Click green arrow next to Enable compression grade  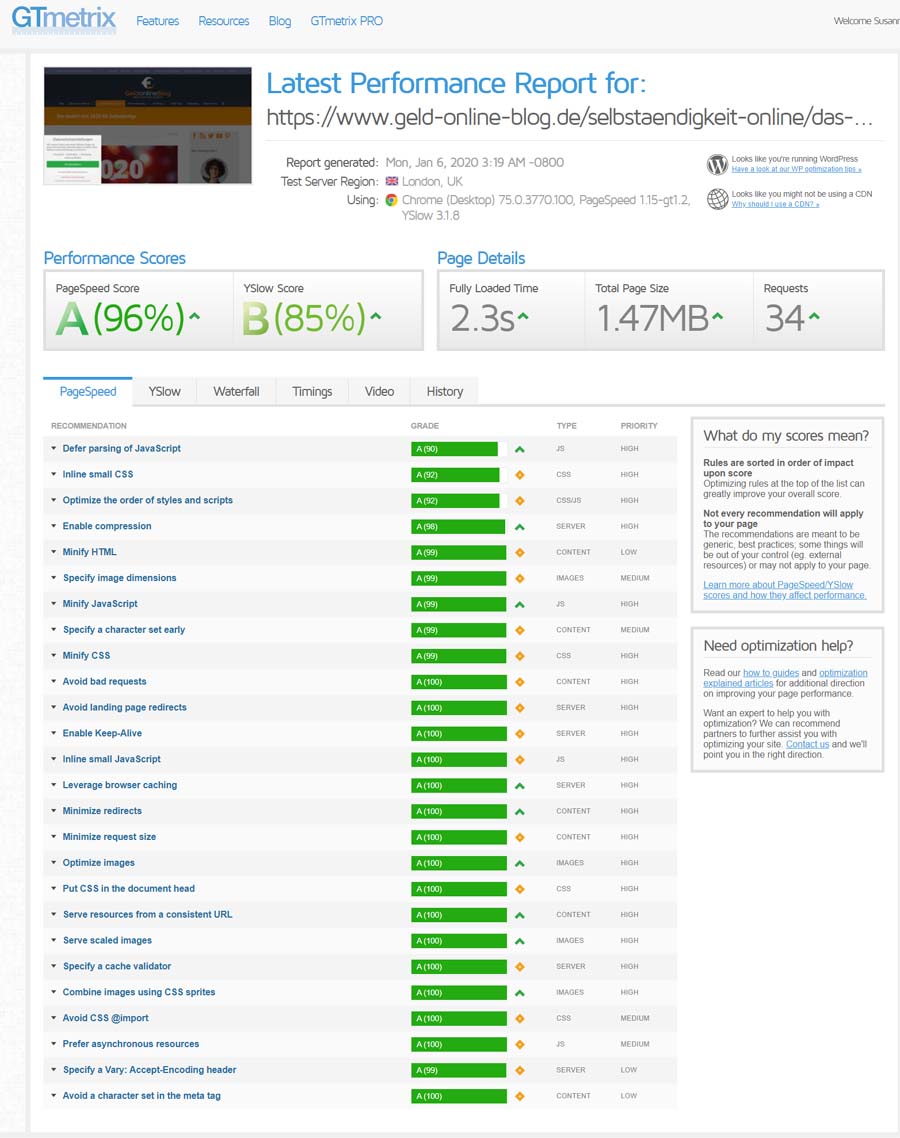(520, 527)
